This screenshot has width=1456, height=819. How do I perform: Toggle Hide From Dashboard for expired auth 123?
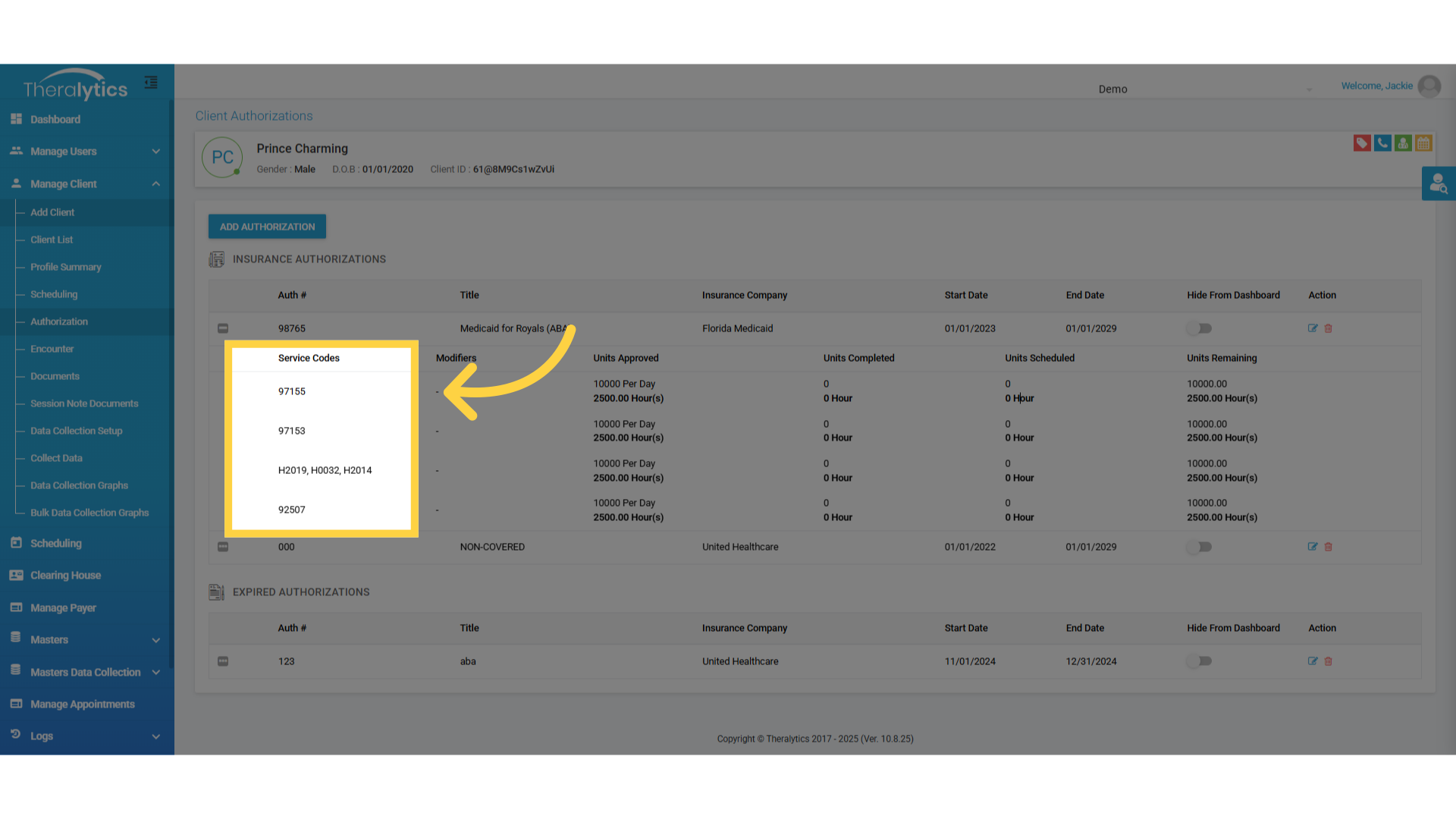click(x=1200, y=661)
